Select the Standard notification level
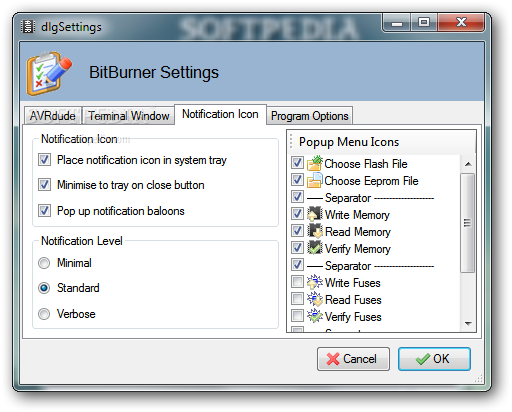This screenshot has width=512, height=412. coord(44,288)
